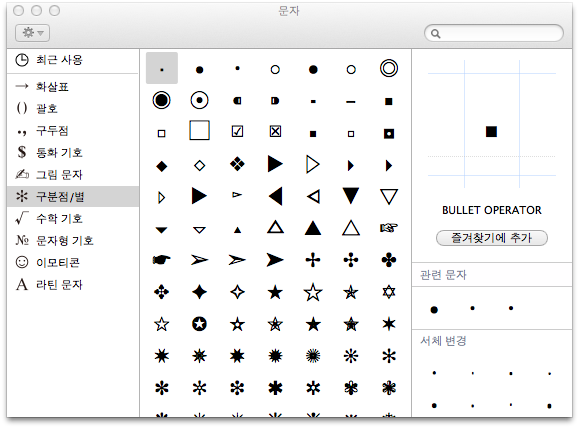
Task: Select the large white star outline character
Action: [313, 292]
